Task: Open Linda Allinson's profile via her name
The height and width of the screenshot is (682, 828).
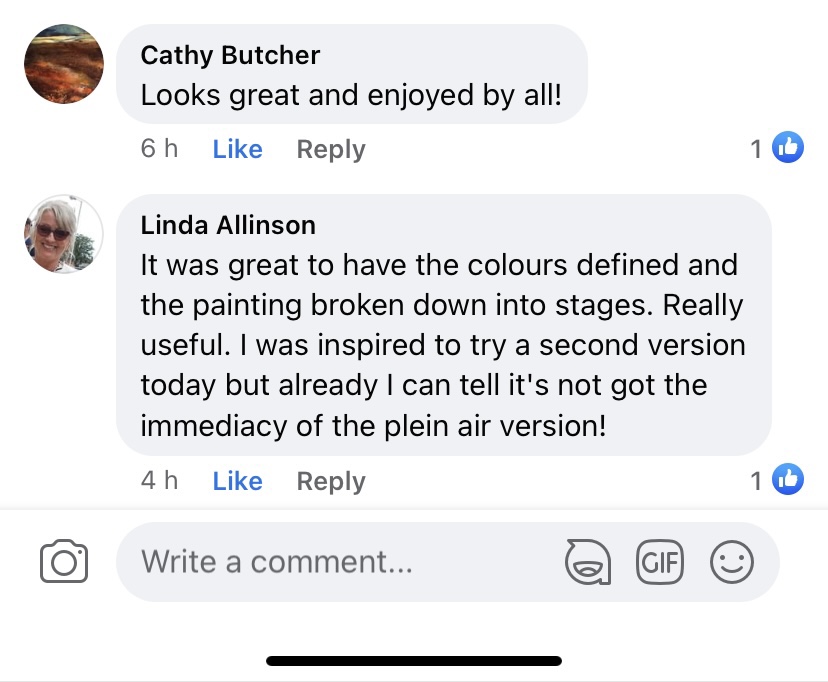Action: (x=228, y=224)
